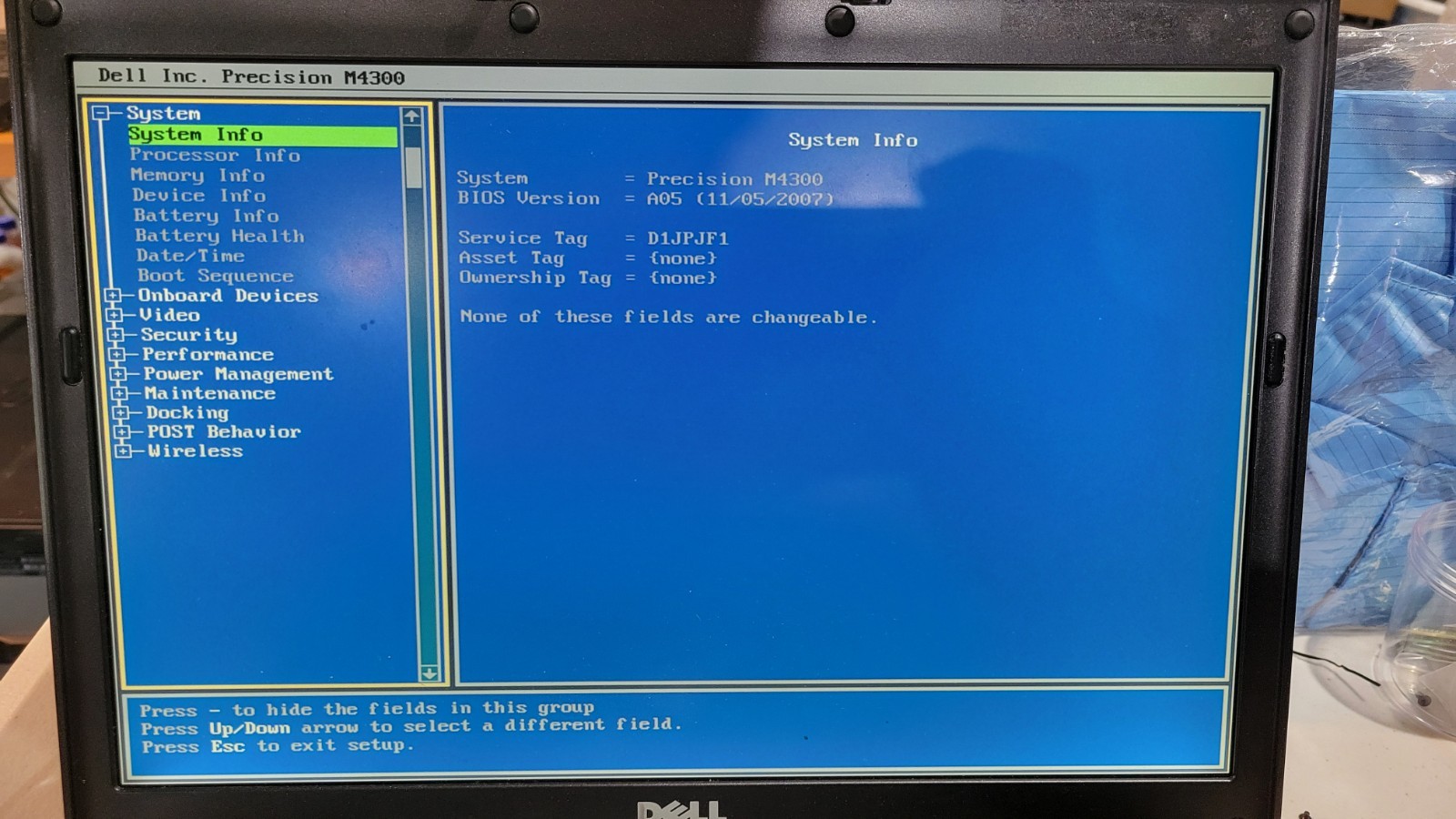Click the tree scrollbar up arrow

coord(411,116)
